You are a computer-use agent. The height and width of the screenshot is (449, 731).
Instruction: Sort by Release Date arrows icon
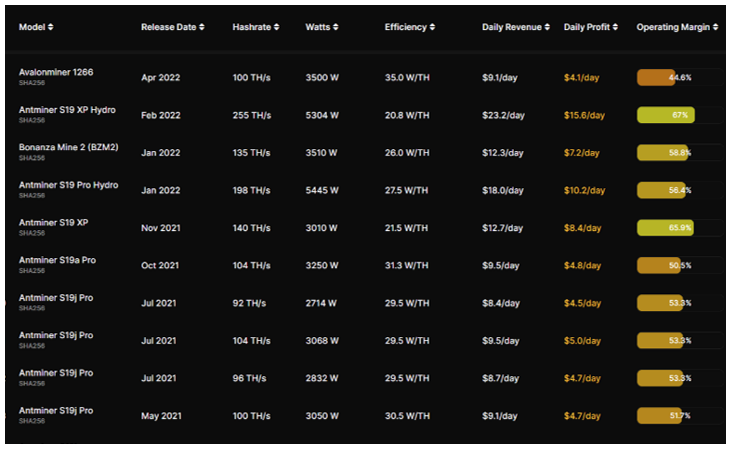(x=201, y=27)
